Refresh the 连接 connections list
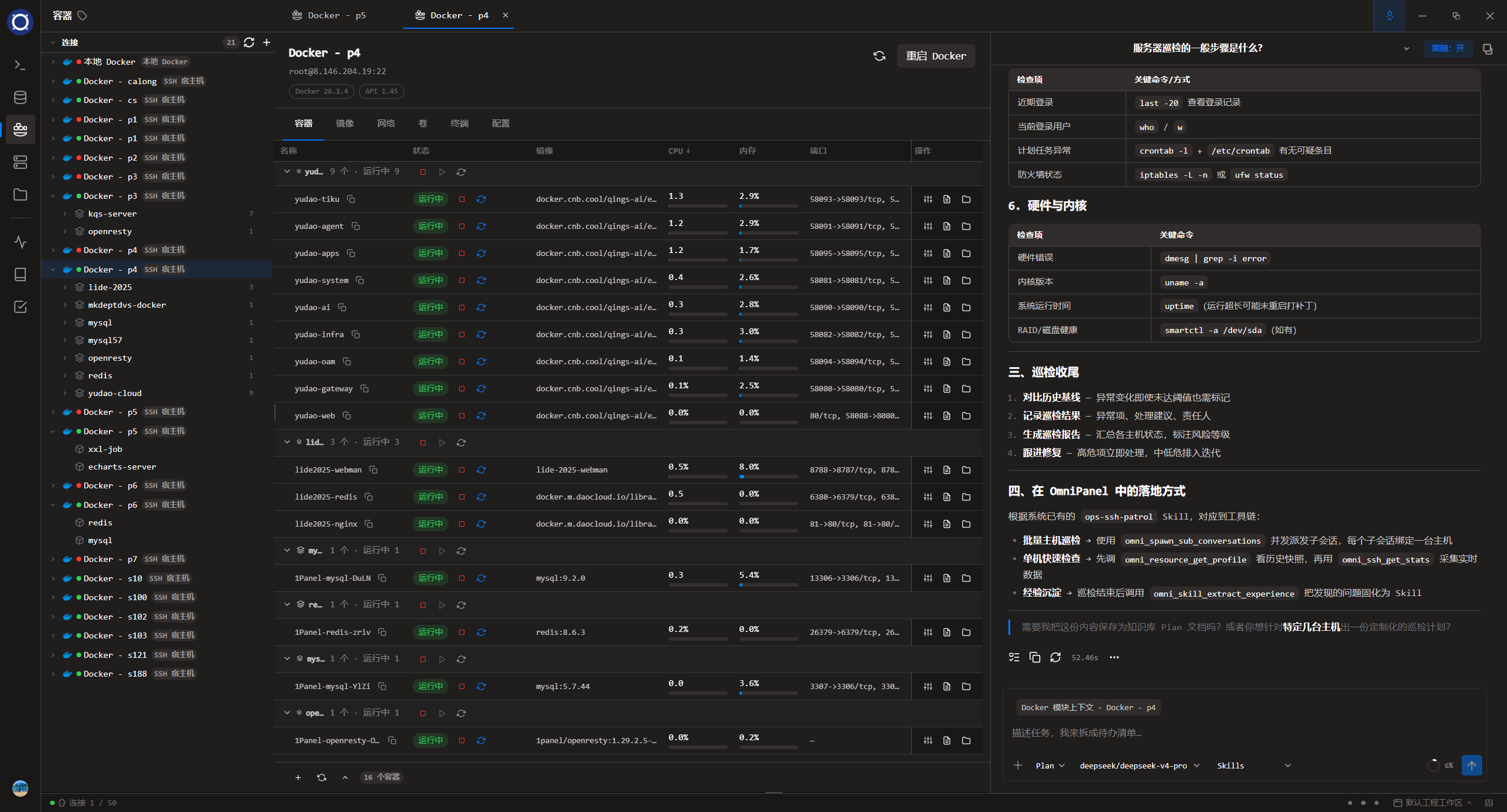The image size is (1507, 812). [249, 42]
